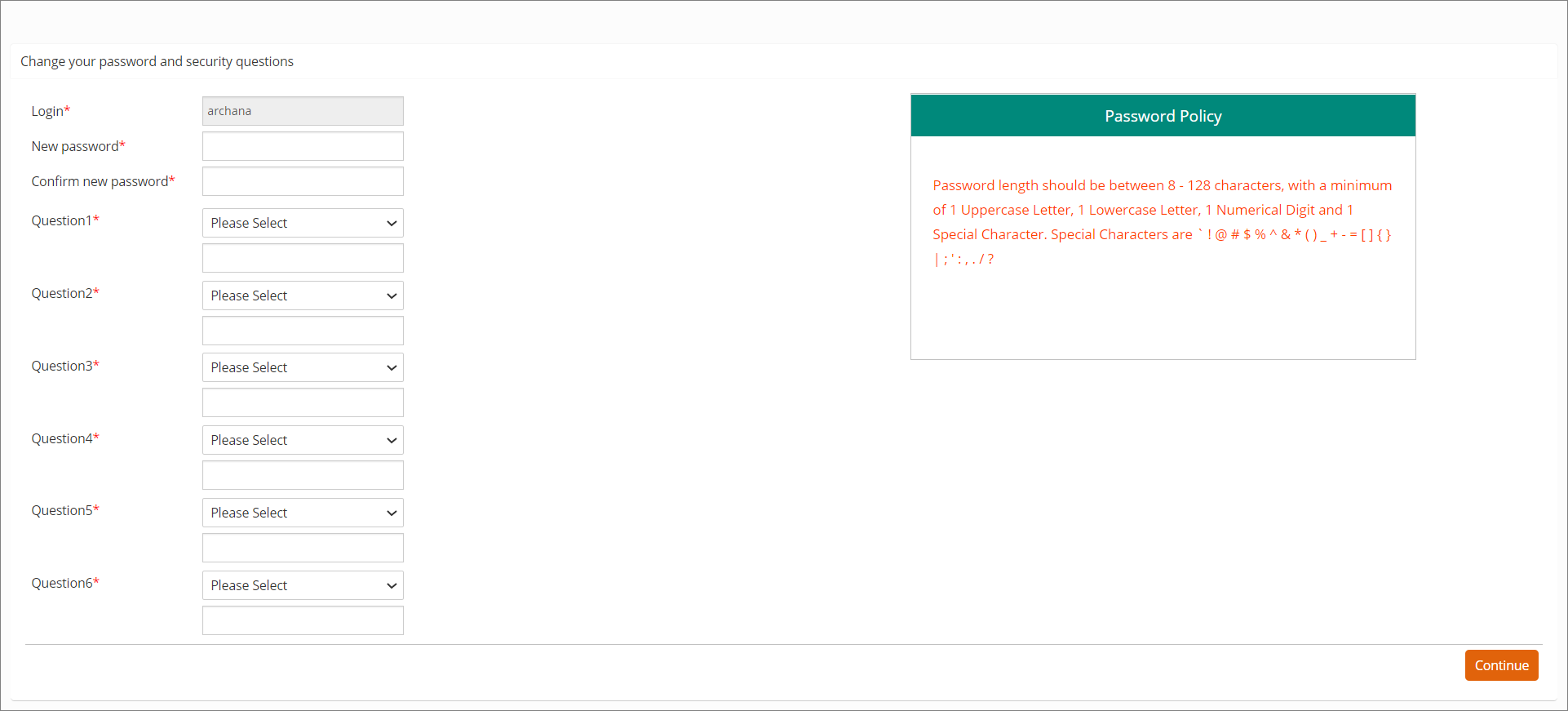Open the Question1 Please Select dropdown

303,223
